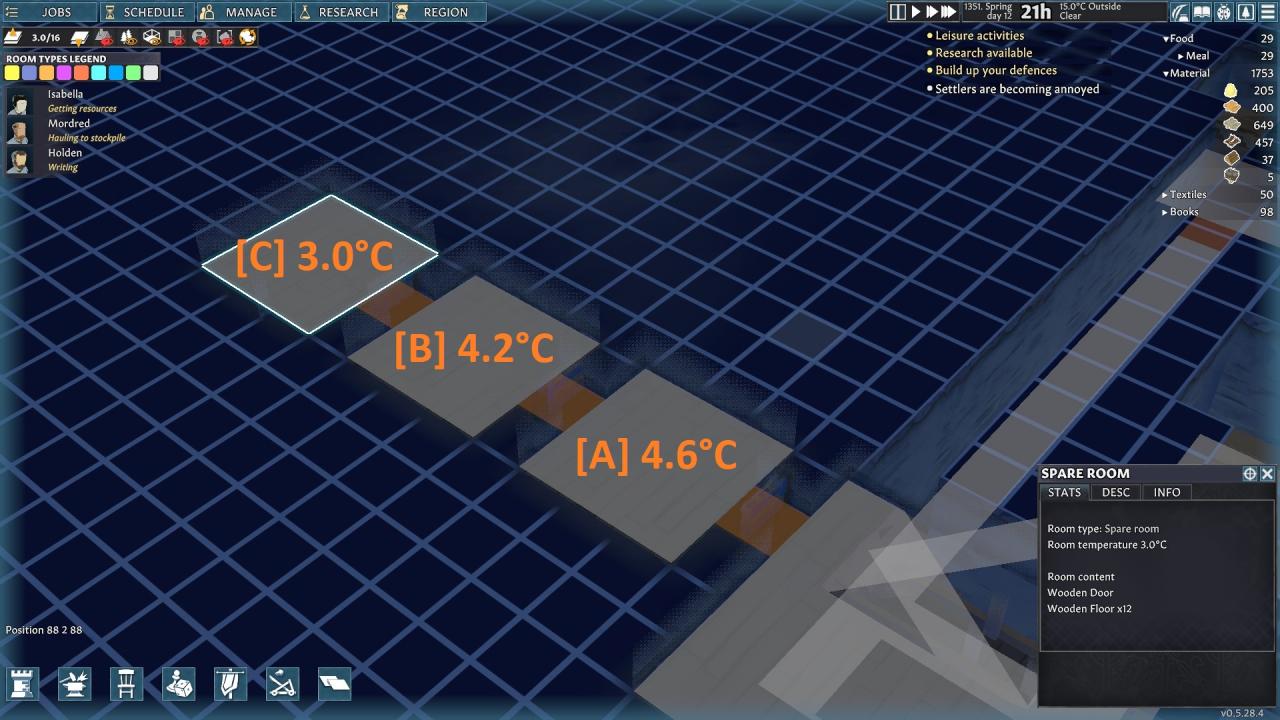Open the anvil production build menu

(x=75, y=684)
